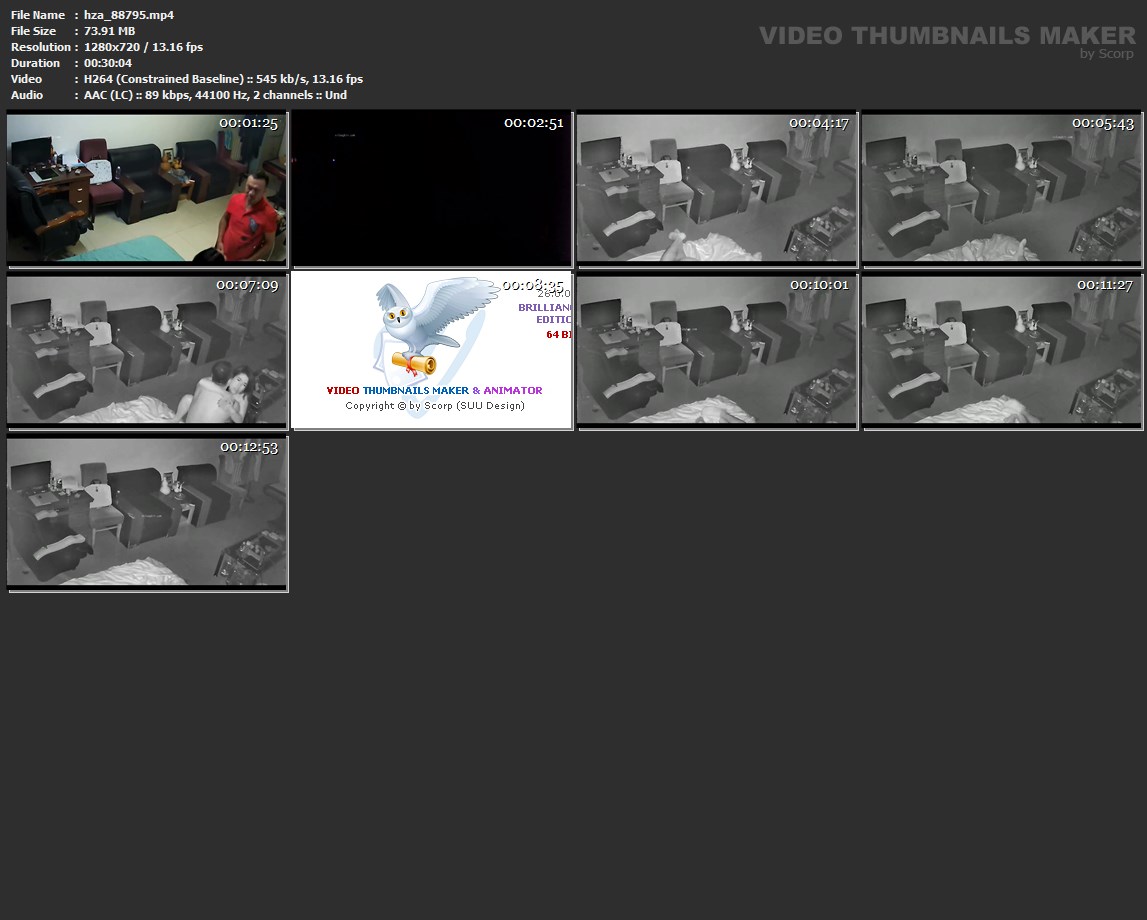Select the AAC (LC) audio info line
The image size is (1147, 920).
[215, 95]
